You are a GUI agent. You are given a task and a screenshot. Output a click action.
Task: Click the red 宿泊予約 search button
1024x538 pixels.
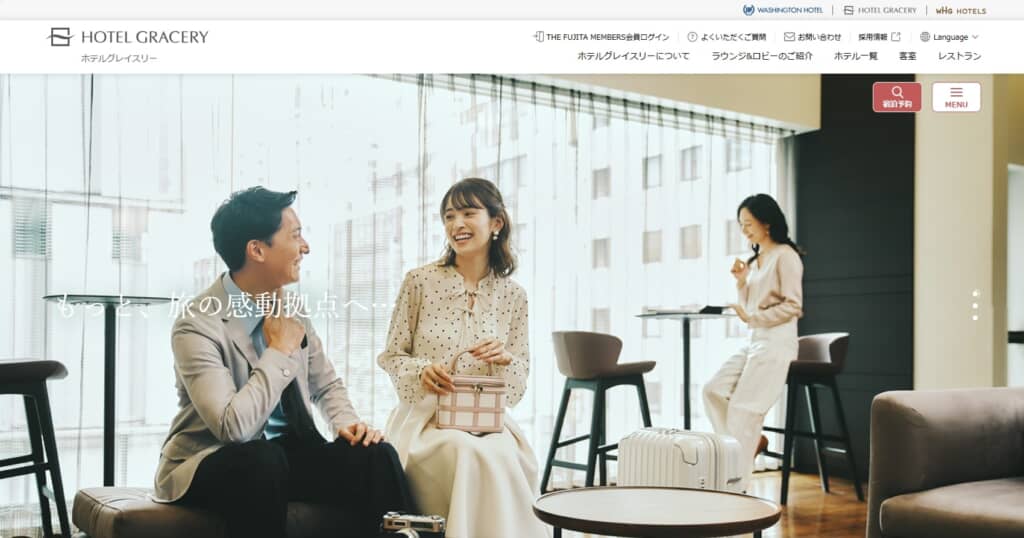point(897,97)
